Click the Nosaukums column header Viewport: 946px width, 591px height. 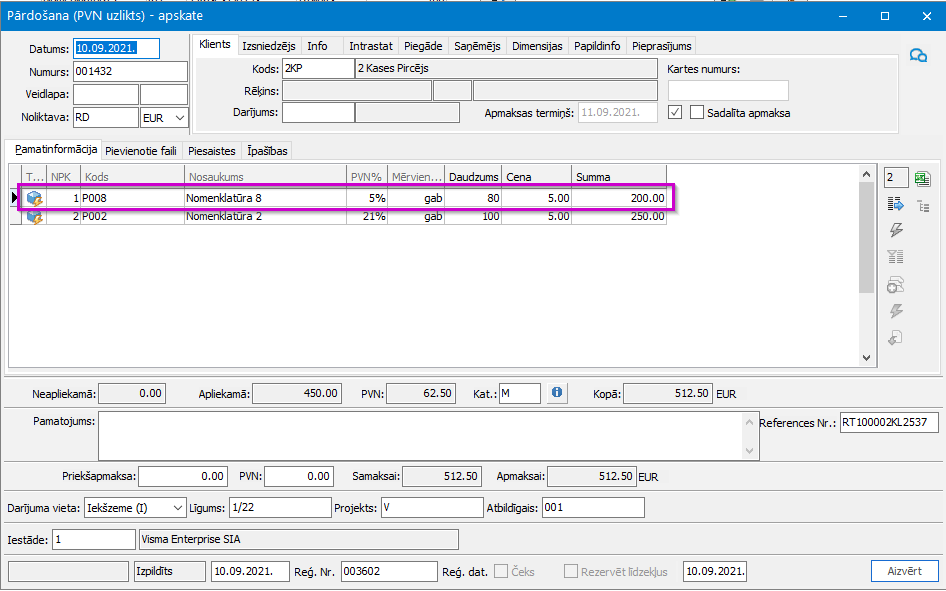265,177
